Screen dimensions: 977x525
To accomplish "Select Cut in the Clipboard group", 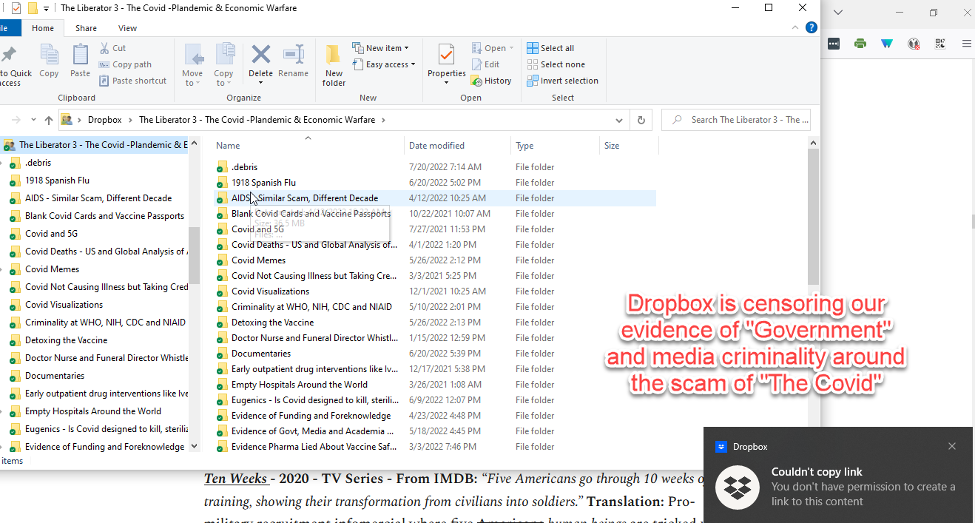I will pos(112,48).
